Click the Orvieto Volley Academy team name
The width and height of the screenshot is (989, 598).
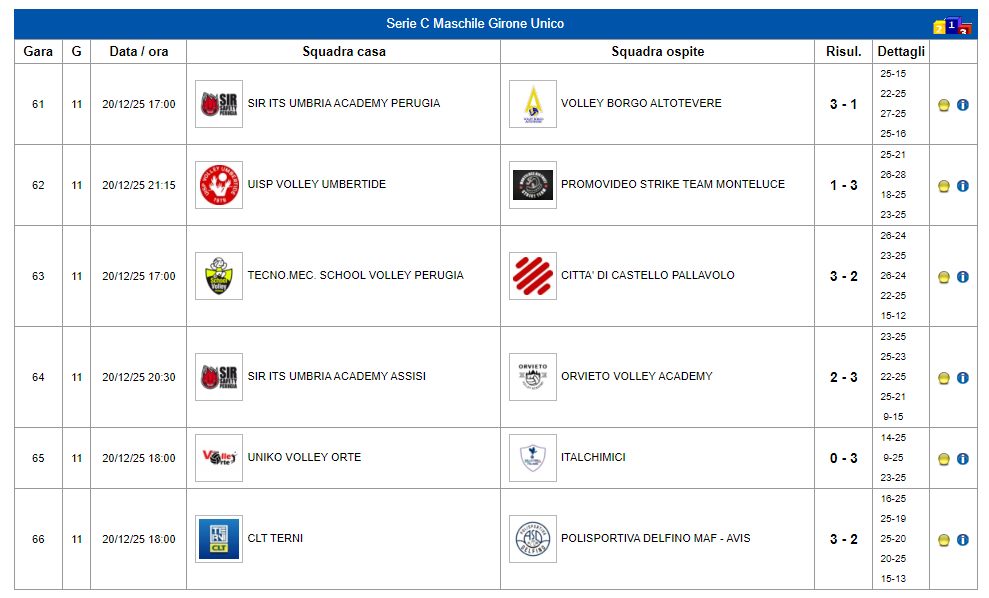click(x=636, y=376)
